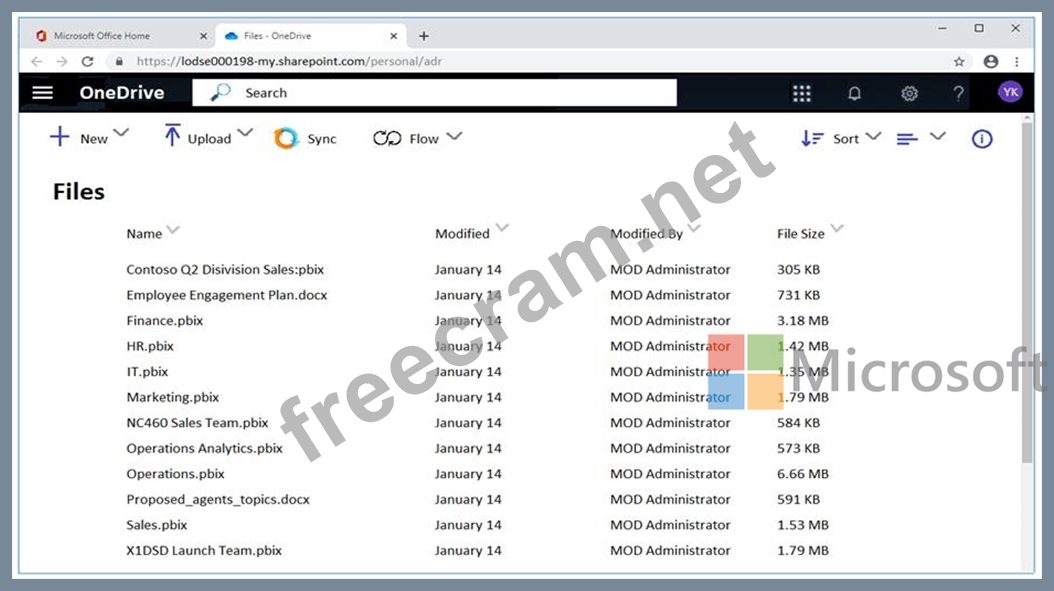This screenshot has width=1054, height=591.
Task: Click the Flow icon
Action: coord(387,139)
